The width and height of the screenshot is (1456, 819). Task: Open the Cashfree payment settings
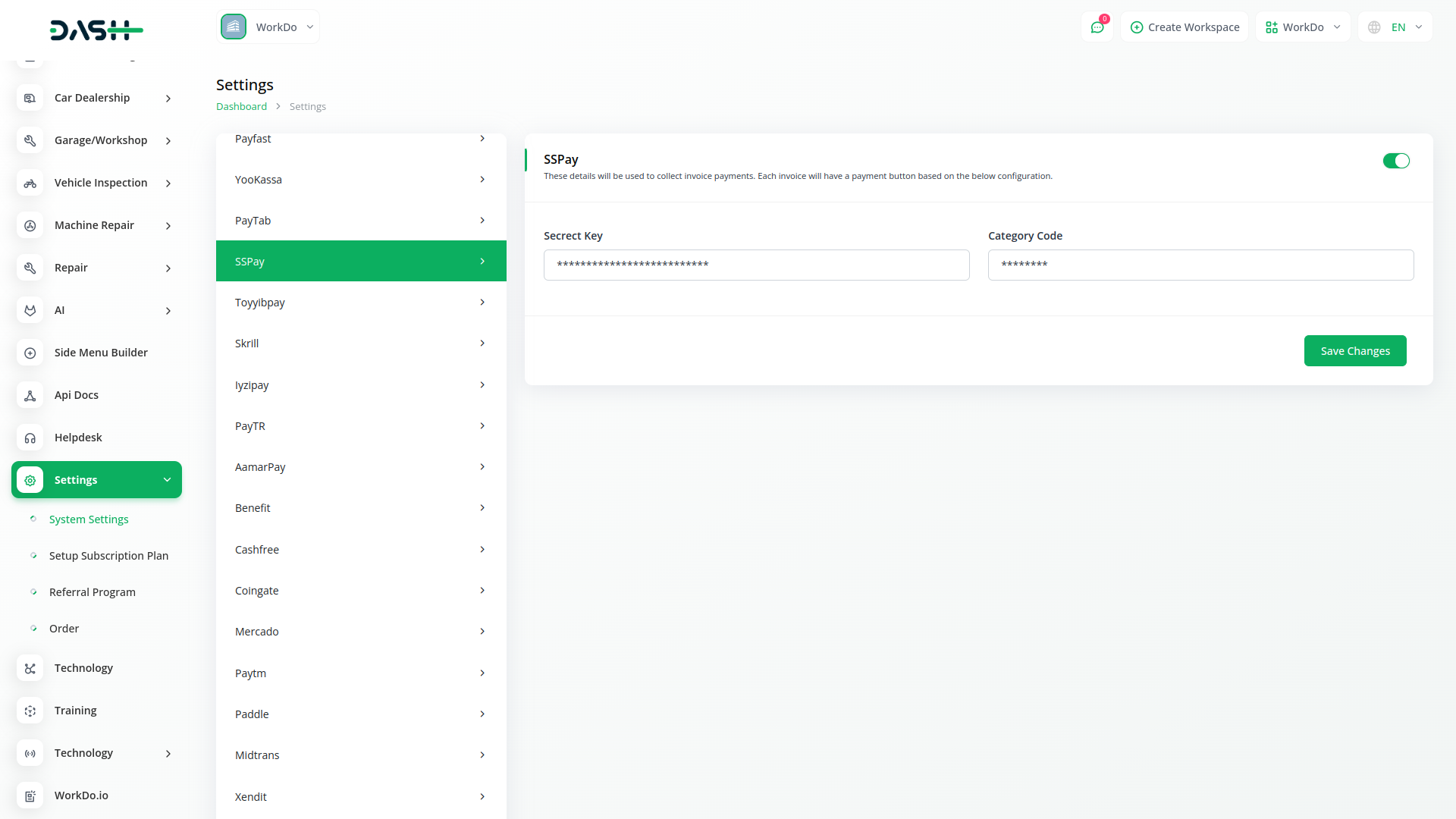click(361, 550)
